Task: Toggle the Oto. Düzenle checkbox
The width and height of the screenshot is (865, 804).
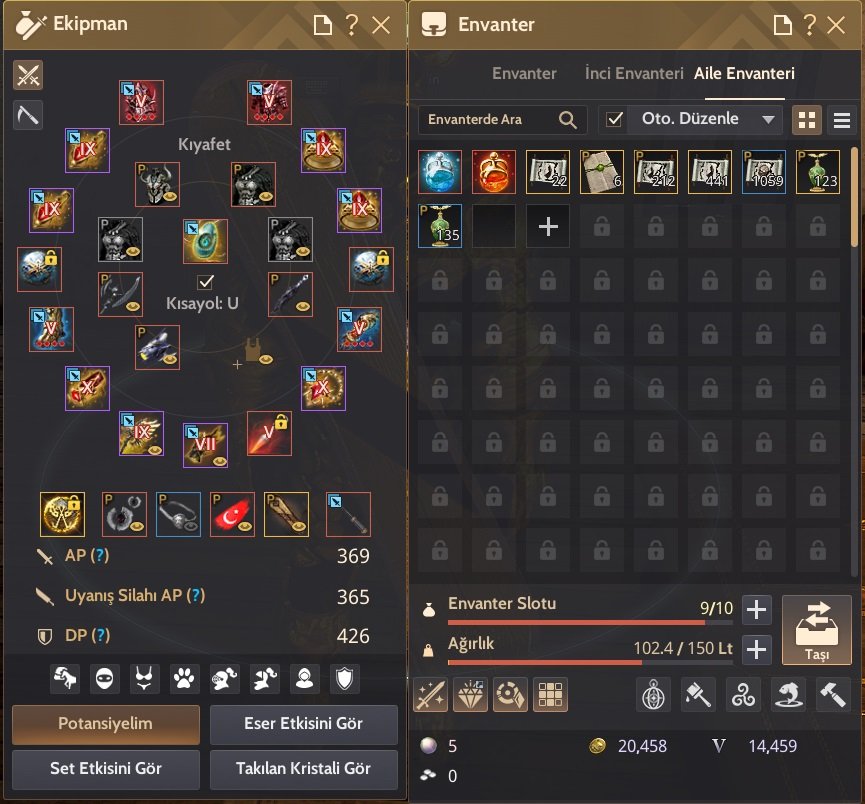Action: point(614,119)
